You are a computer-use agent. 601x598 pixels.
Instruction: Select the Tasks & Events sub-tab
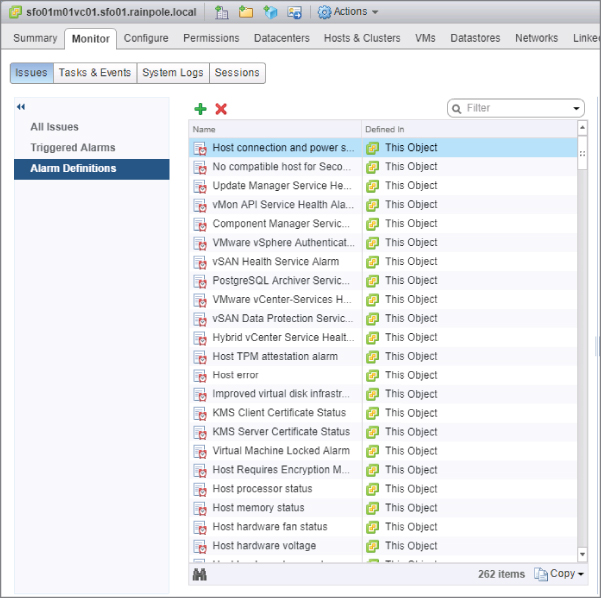click(95, 73)
